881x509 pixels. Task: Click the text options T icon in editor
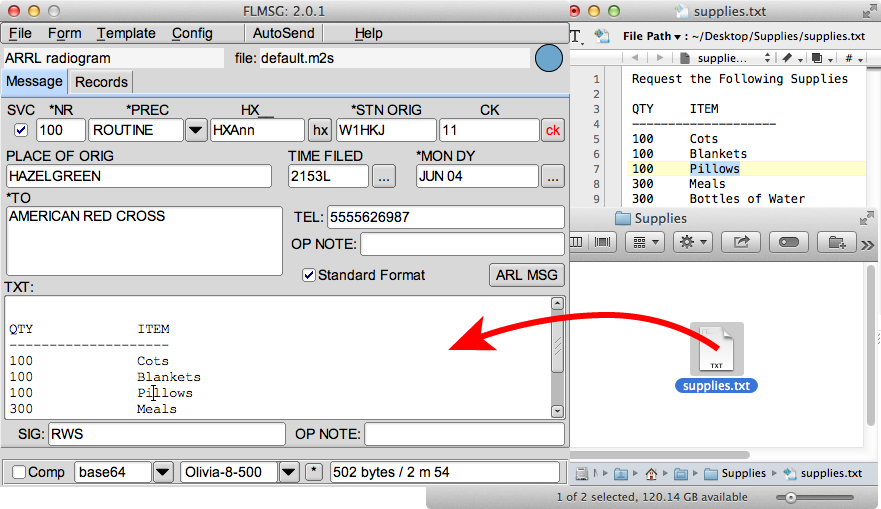[x=576, y=37]
